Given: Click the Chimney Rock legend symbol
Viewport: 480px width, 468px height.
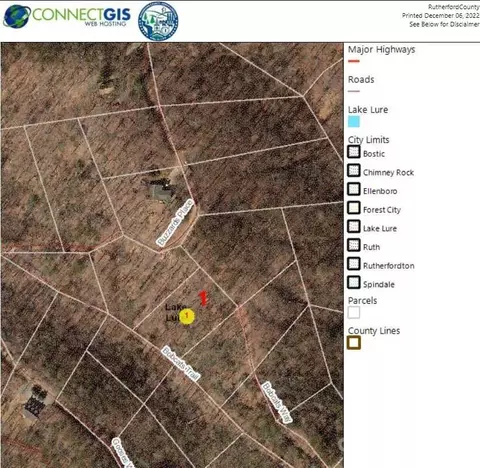Looking at the screenshot, I should (x=354, y=170).
